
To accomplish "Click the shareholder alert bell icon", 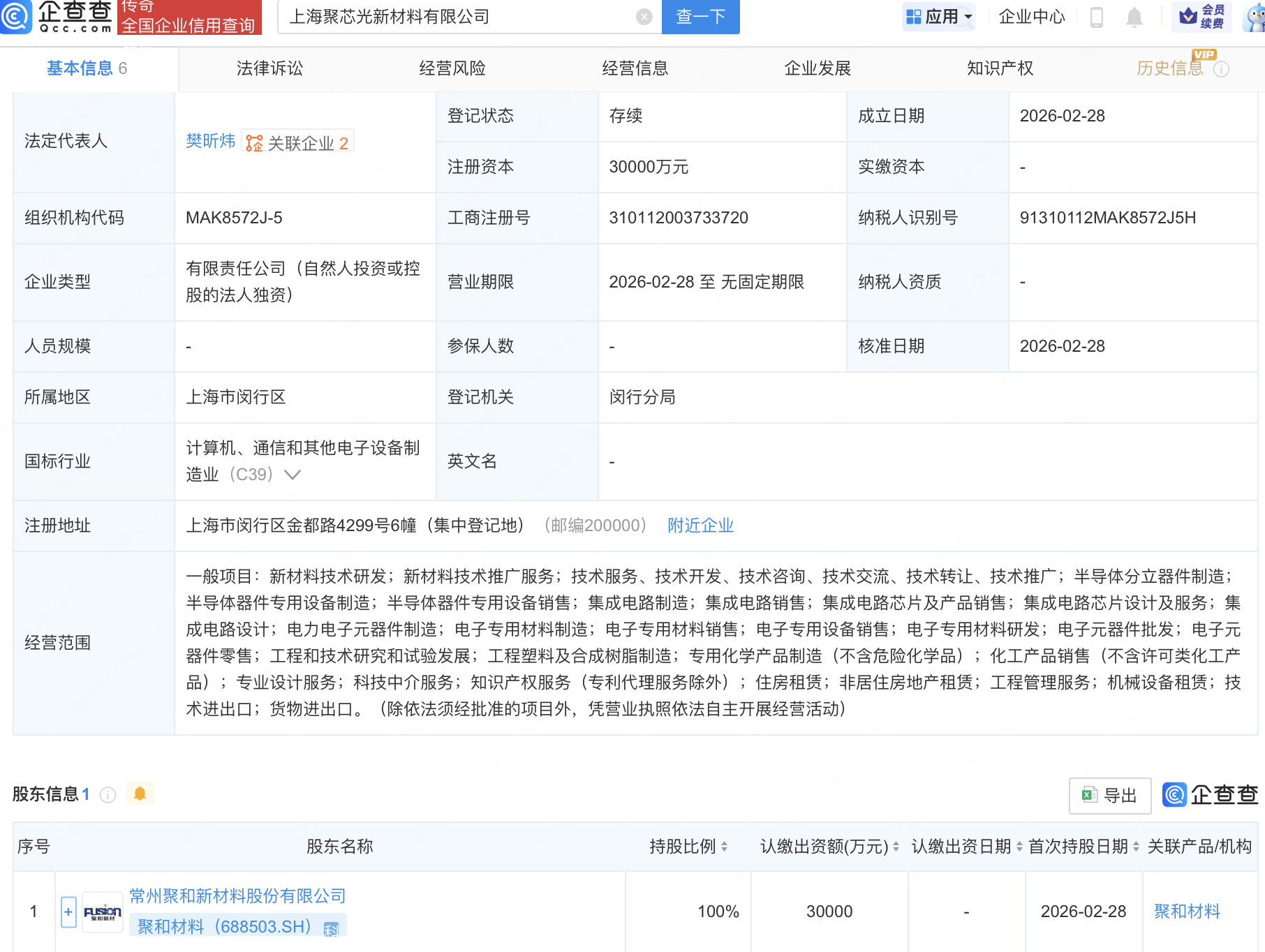I will coord(140,794).
